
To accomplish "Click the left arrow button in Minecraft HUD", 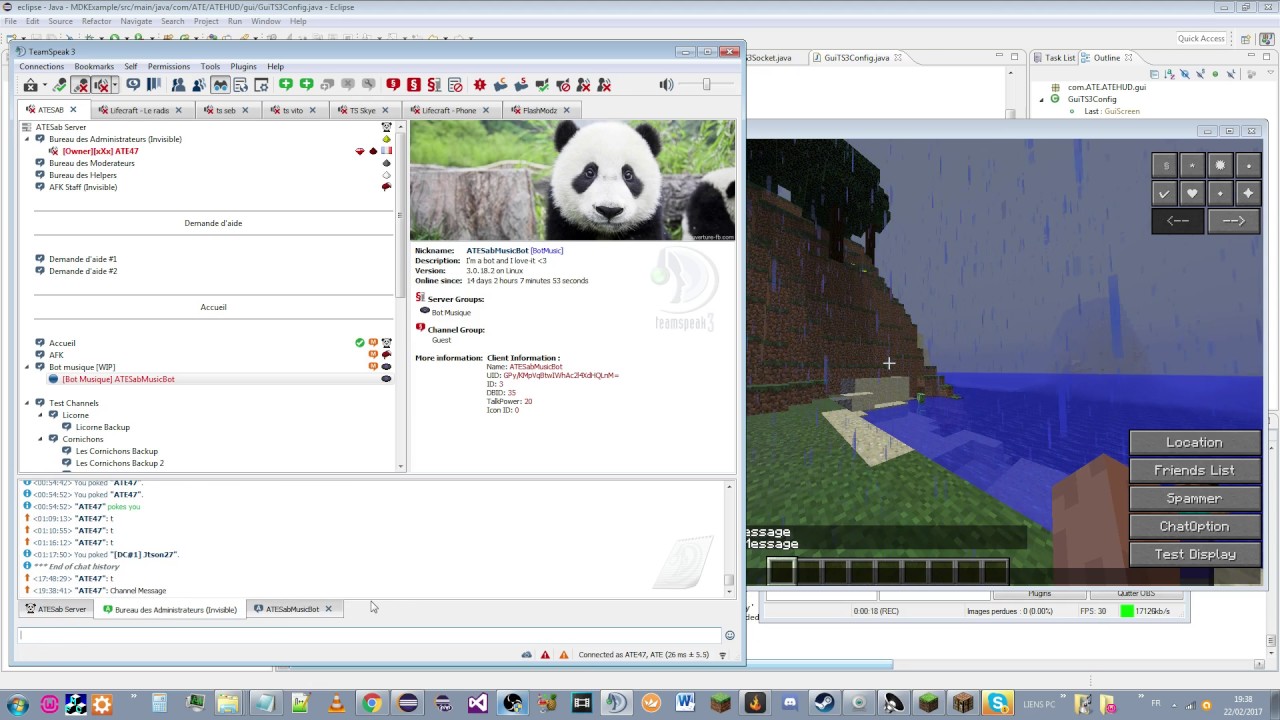I will coord(1178,221).
